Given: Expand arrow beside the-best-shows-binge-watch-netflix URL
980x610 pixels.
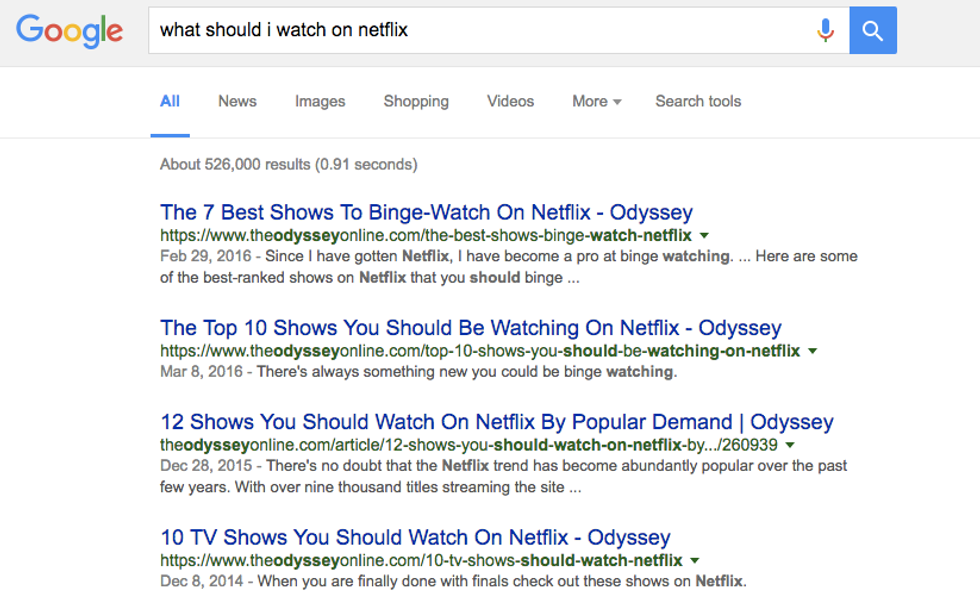Looking at the screenshot, I should pyautogui.click(x=704, y=236).
